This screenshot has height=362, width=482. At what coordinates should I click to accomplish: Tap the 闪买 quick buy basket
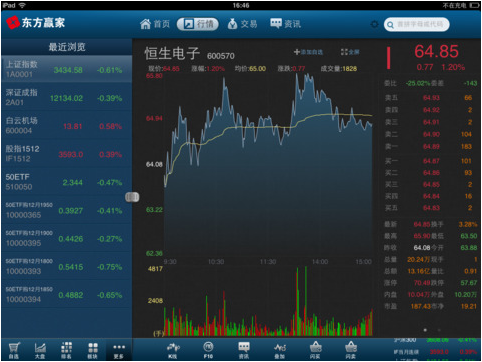(x=315, y=350)
